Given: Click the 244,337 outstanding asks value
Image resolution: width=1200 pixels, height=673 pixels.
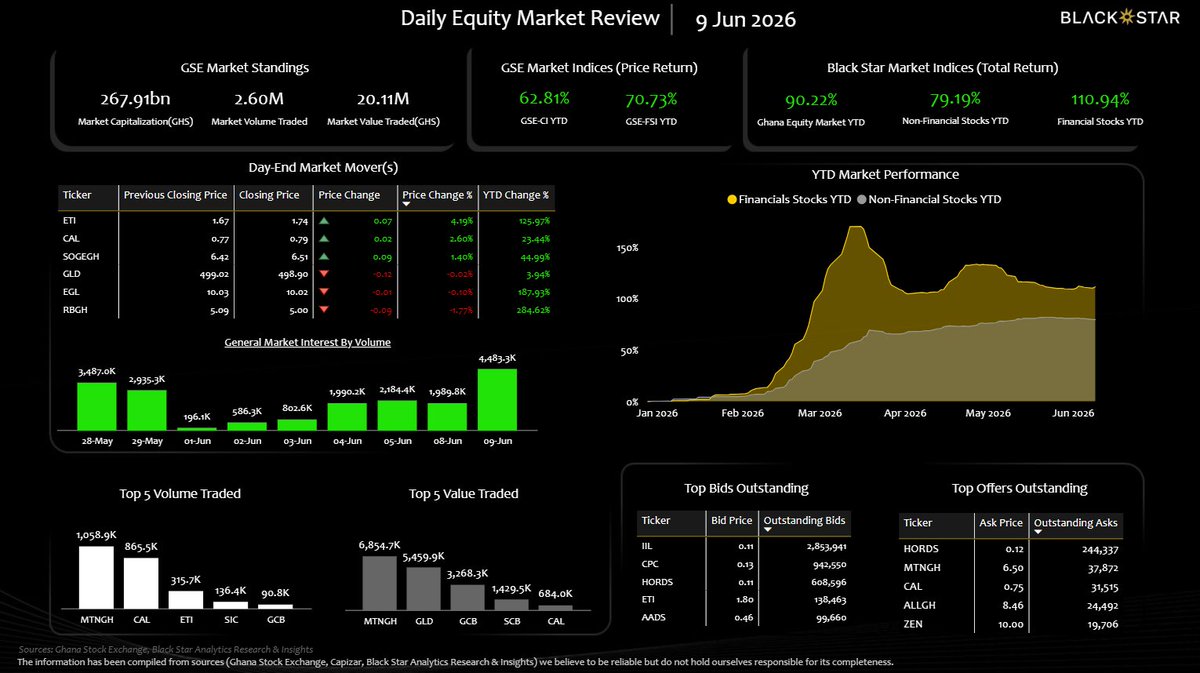Looking at the screenshot, I should click(1099, 549).
